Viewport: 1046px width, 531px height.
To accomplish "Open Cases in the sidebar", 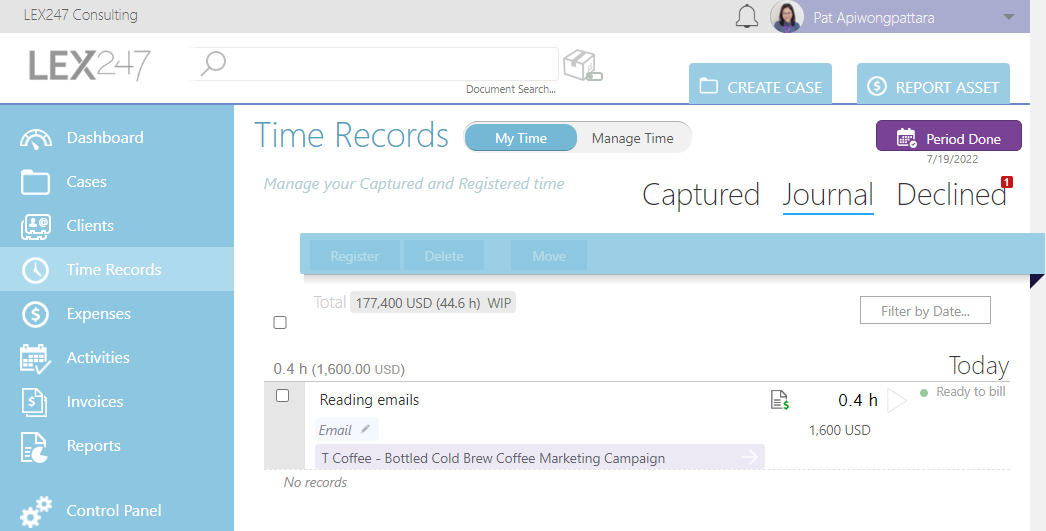I will [117, 181].
